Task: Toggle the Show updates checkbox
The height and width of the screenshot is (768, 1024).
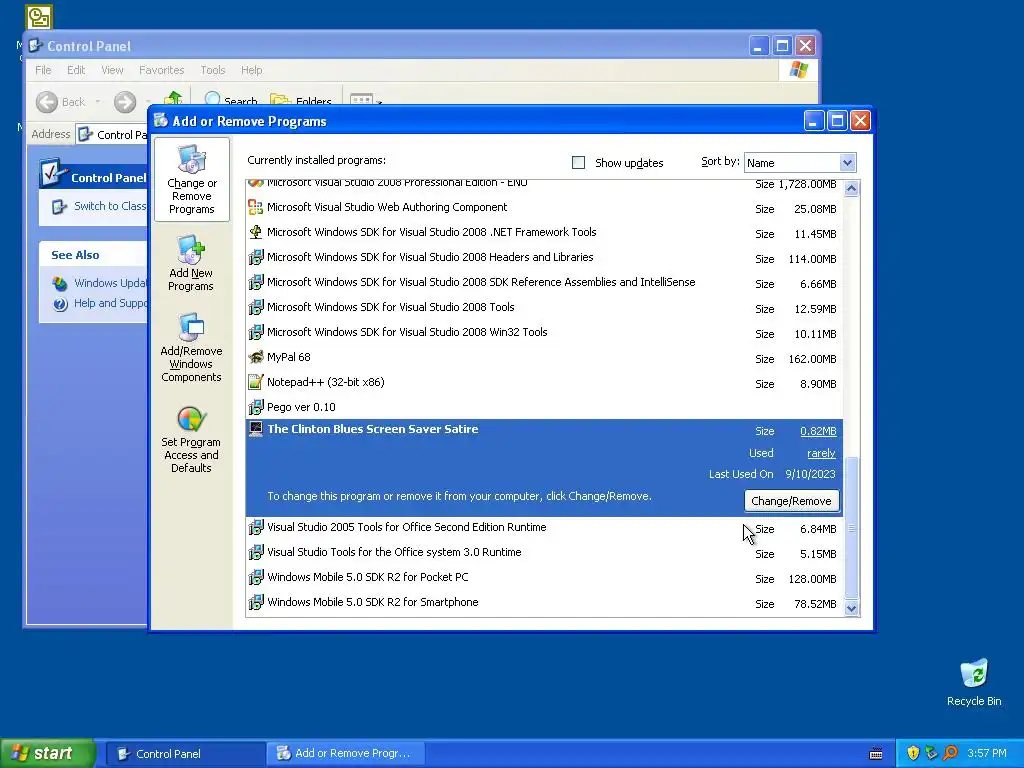Action: tap(578, 163)
